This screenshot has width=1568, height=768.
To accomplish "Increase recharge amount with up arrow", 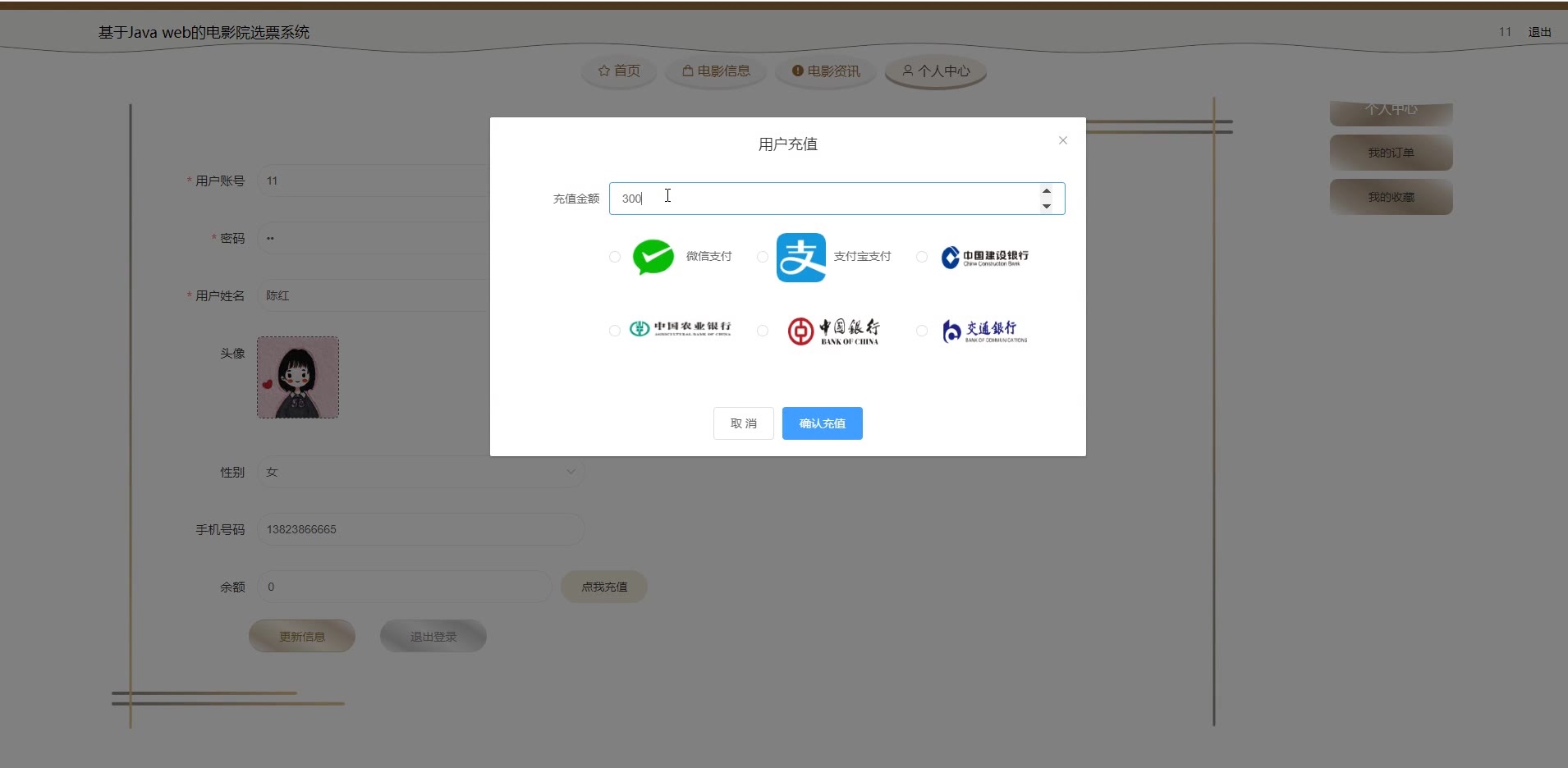I will click(1046, 191).
